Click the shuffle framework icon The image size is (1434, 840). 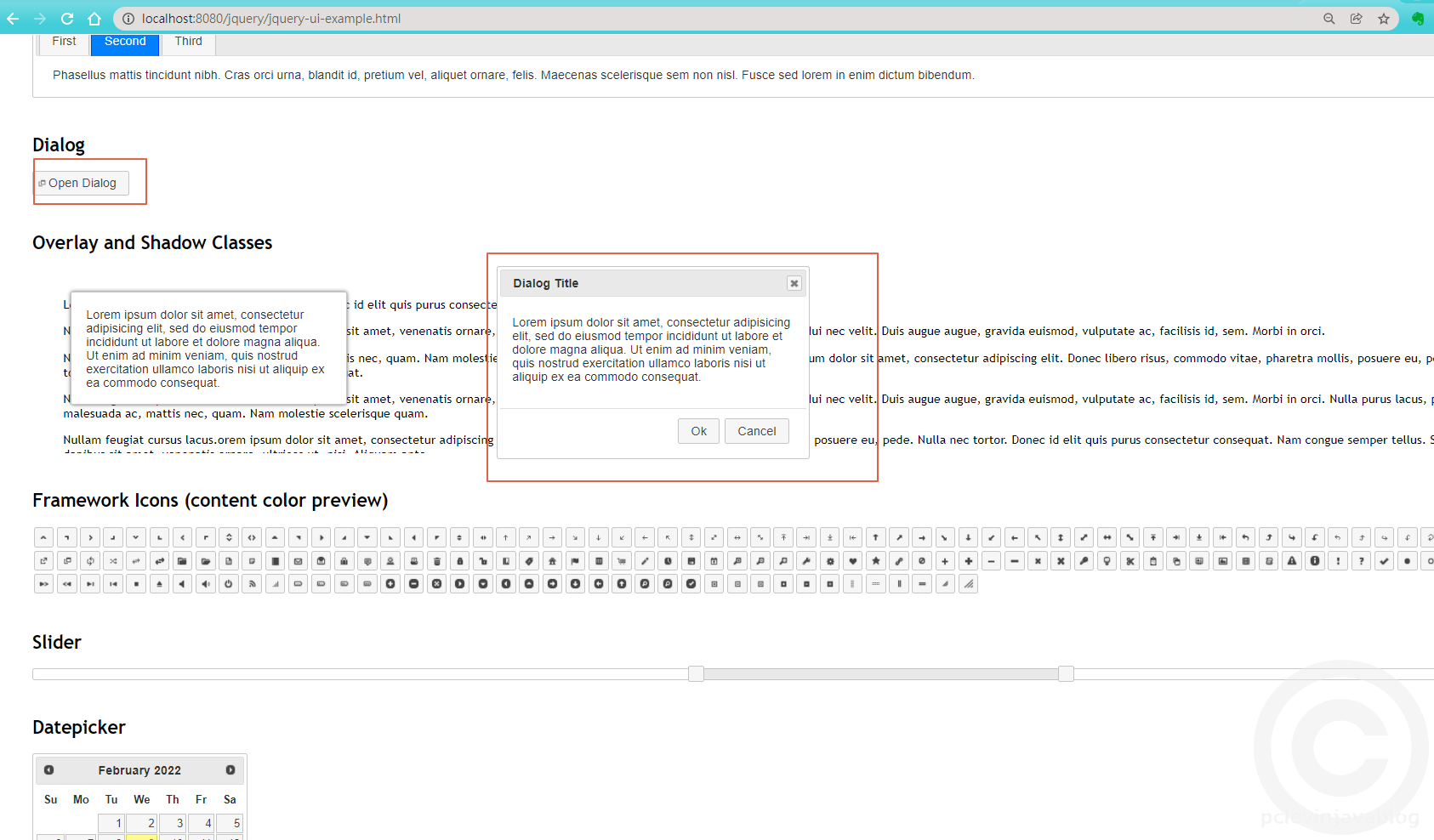[x=113, y=561]
